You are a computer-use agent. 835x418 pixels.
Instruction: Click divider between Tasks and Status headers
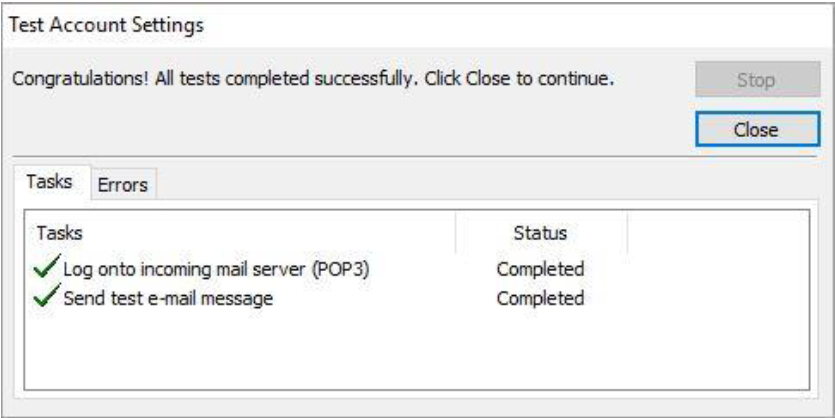(456, 233)
